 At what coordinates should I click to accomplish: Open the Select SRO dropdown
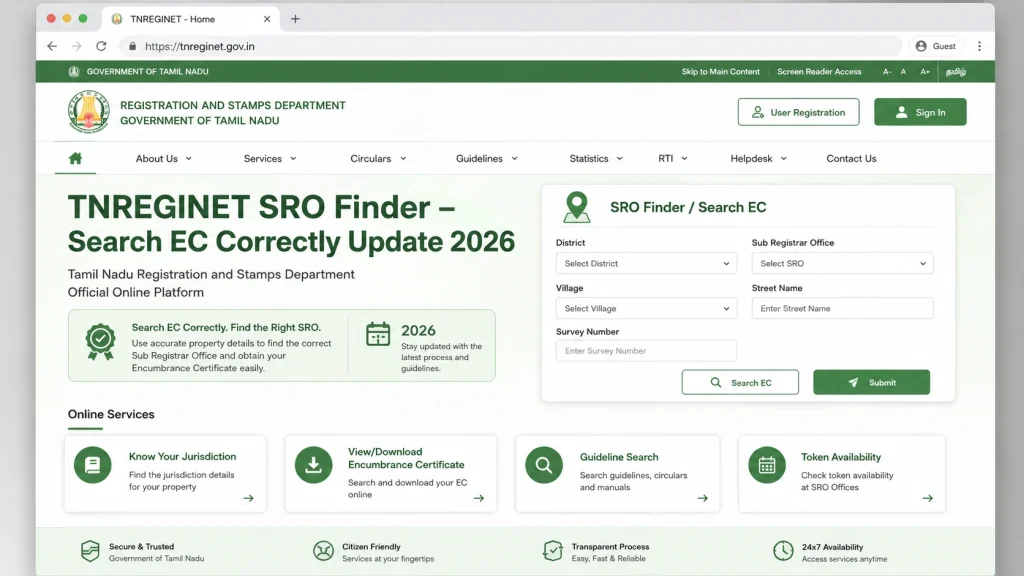pos(842,263)
